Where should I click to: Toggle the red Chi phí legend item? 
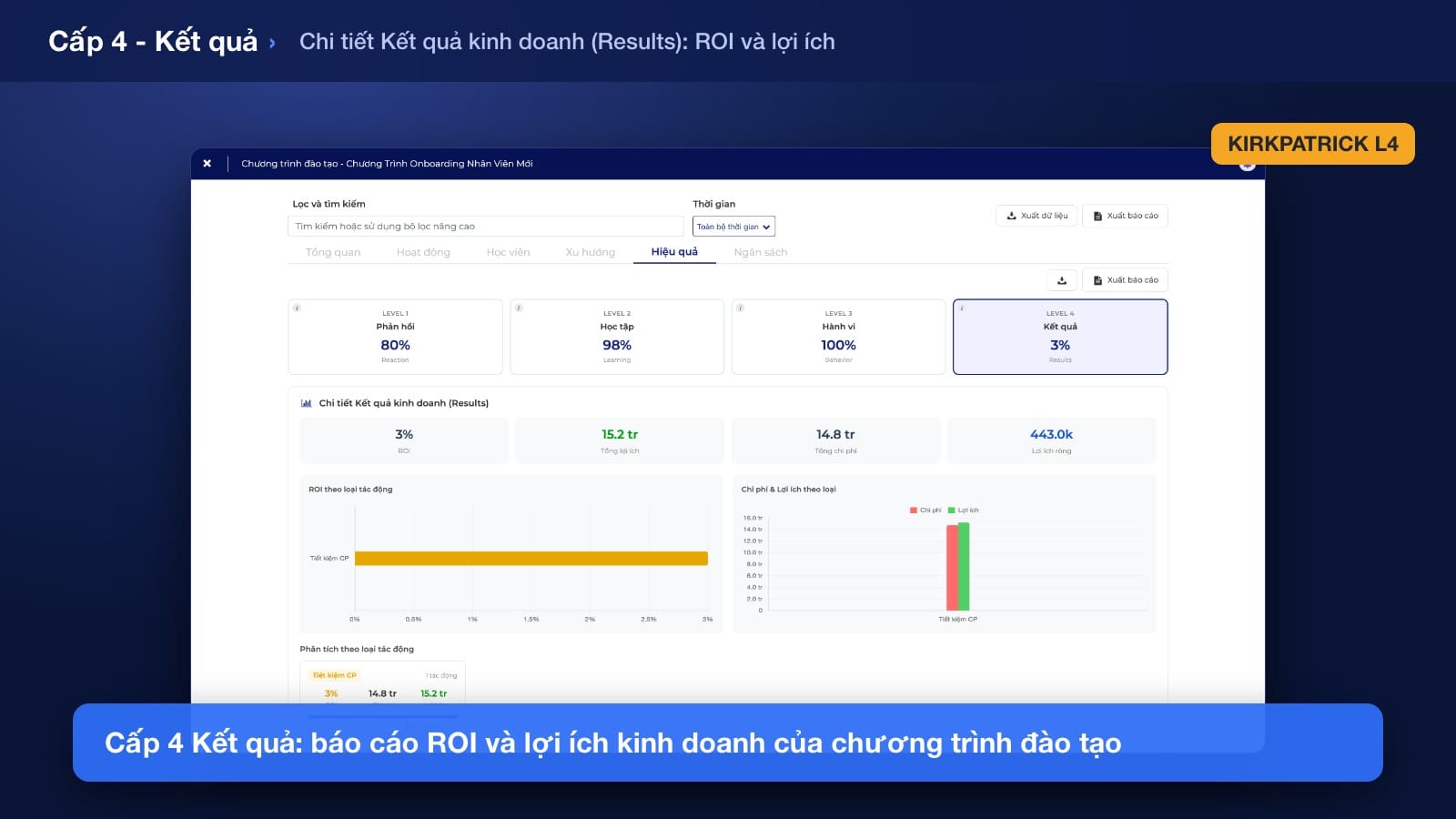[925, 511]
